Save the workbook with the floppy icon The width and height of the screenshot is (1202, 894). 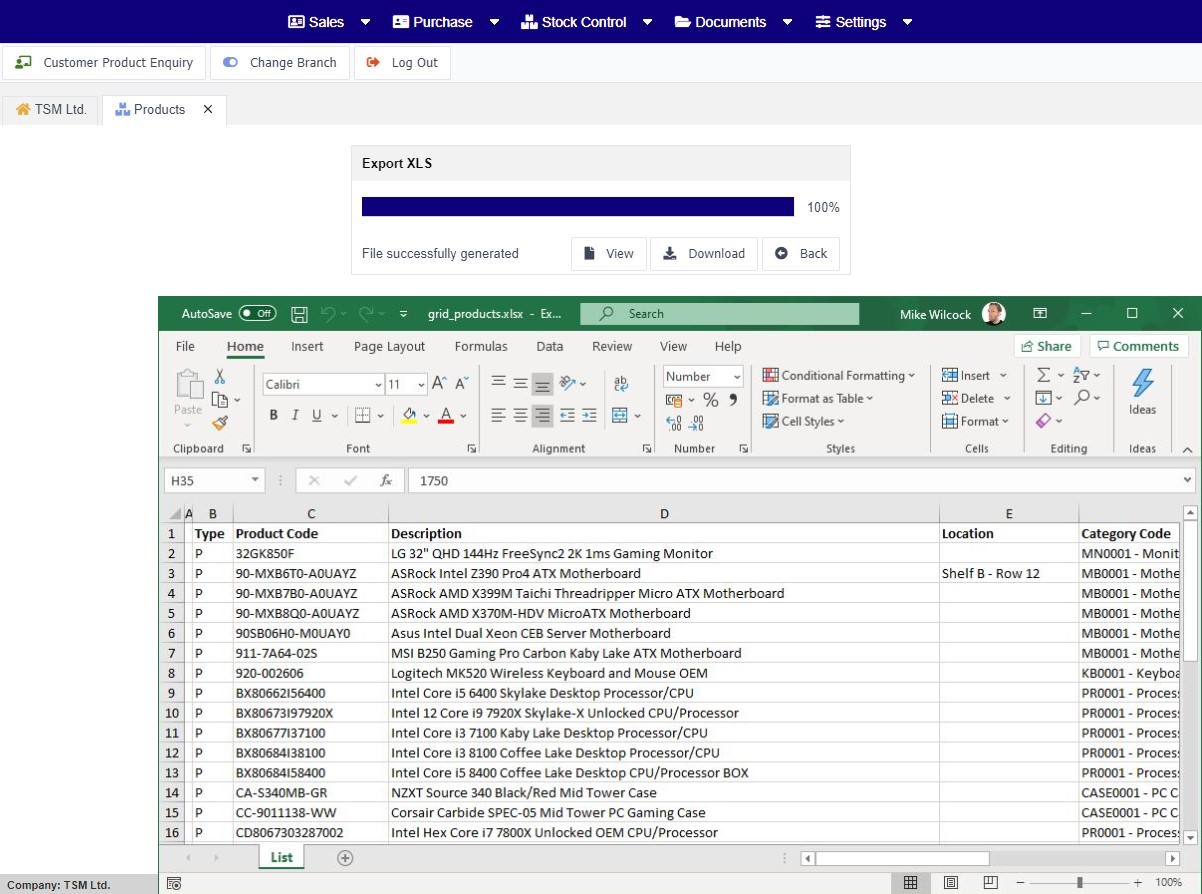tap(299, 314)
